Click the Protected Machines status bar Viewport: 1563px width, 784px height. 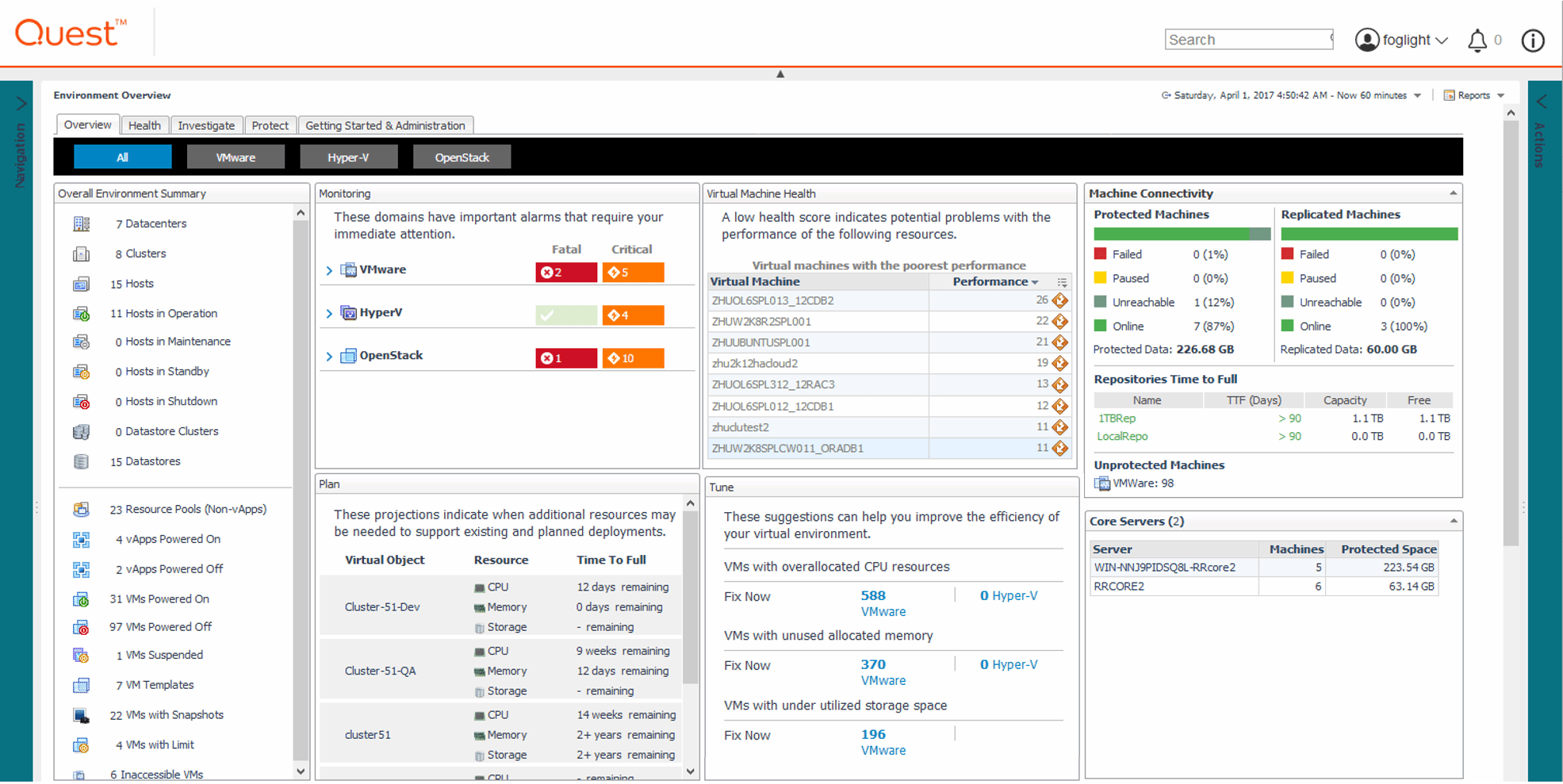pyautogui.click(x=1182, y=234)
